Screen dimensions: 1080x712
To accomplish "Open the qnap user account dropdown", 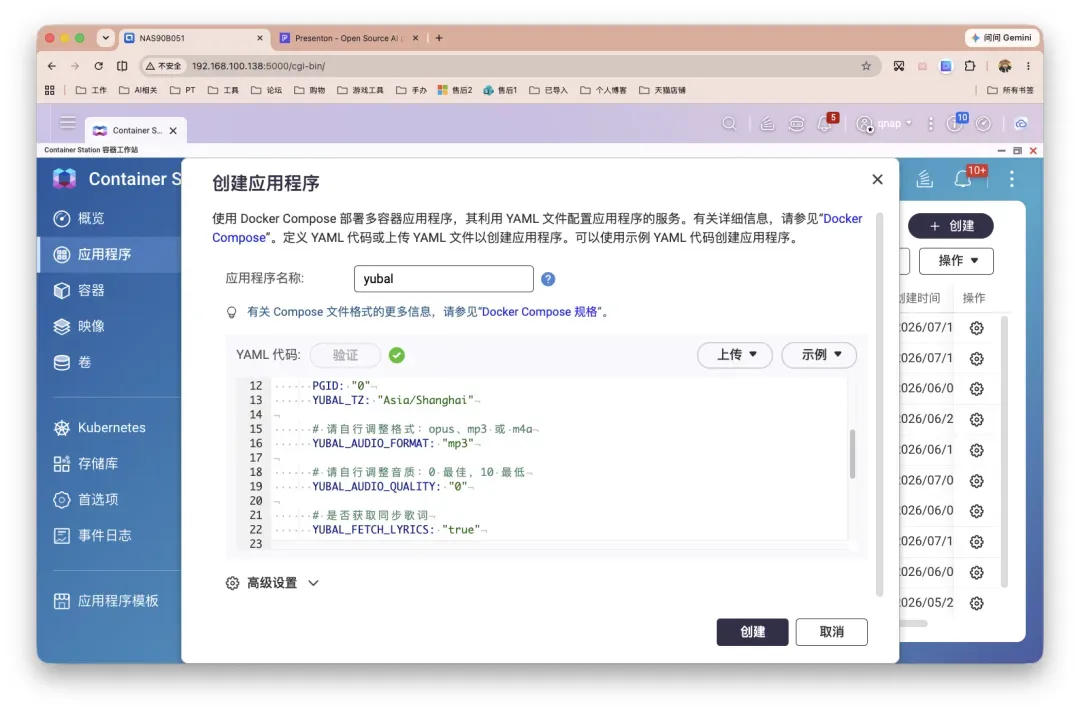I will click(884, 123).
